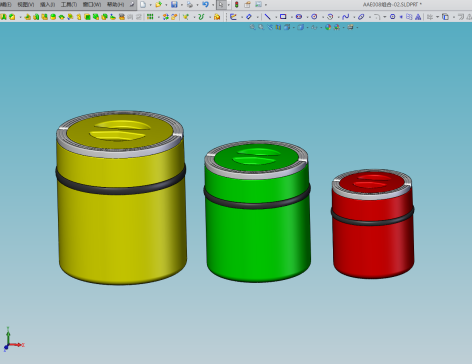This screenshot has width=472, height=364.
Task: Toggle the Section View icon
Action: [x=278, y=27]
